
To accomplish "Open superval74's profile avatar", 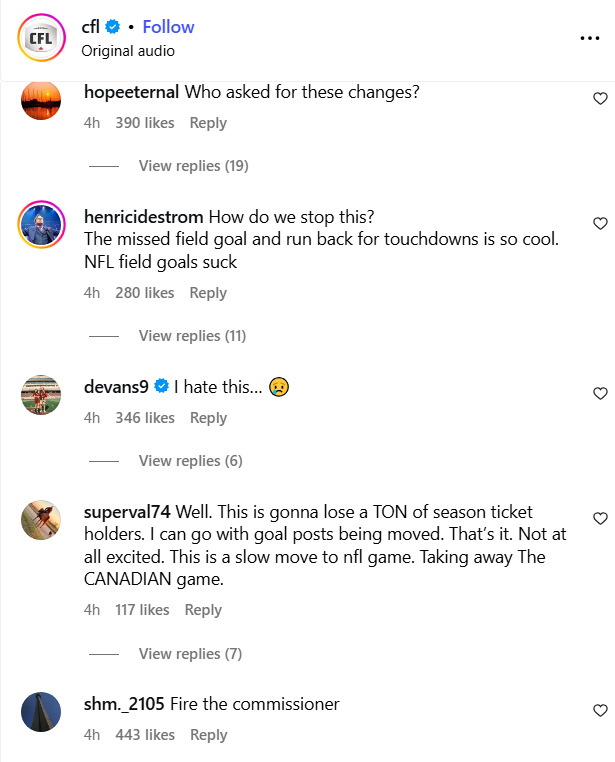I will [x=41, y=520].
